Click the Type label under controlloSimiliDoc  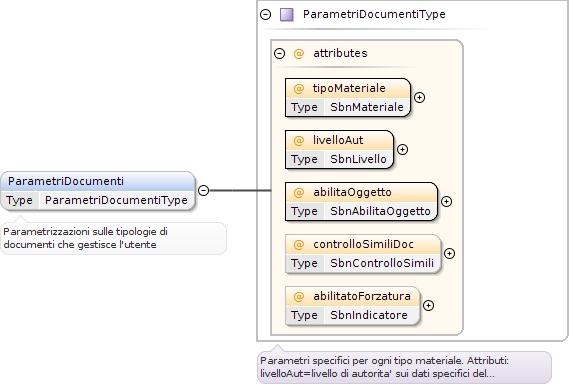(304, 263)
